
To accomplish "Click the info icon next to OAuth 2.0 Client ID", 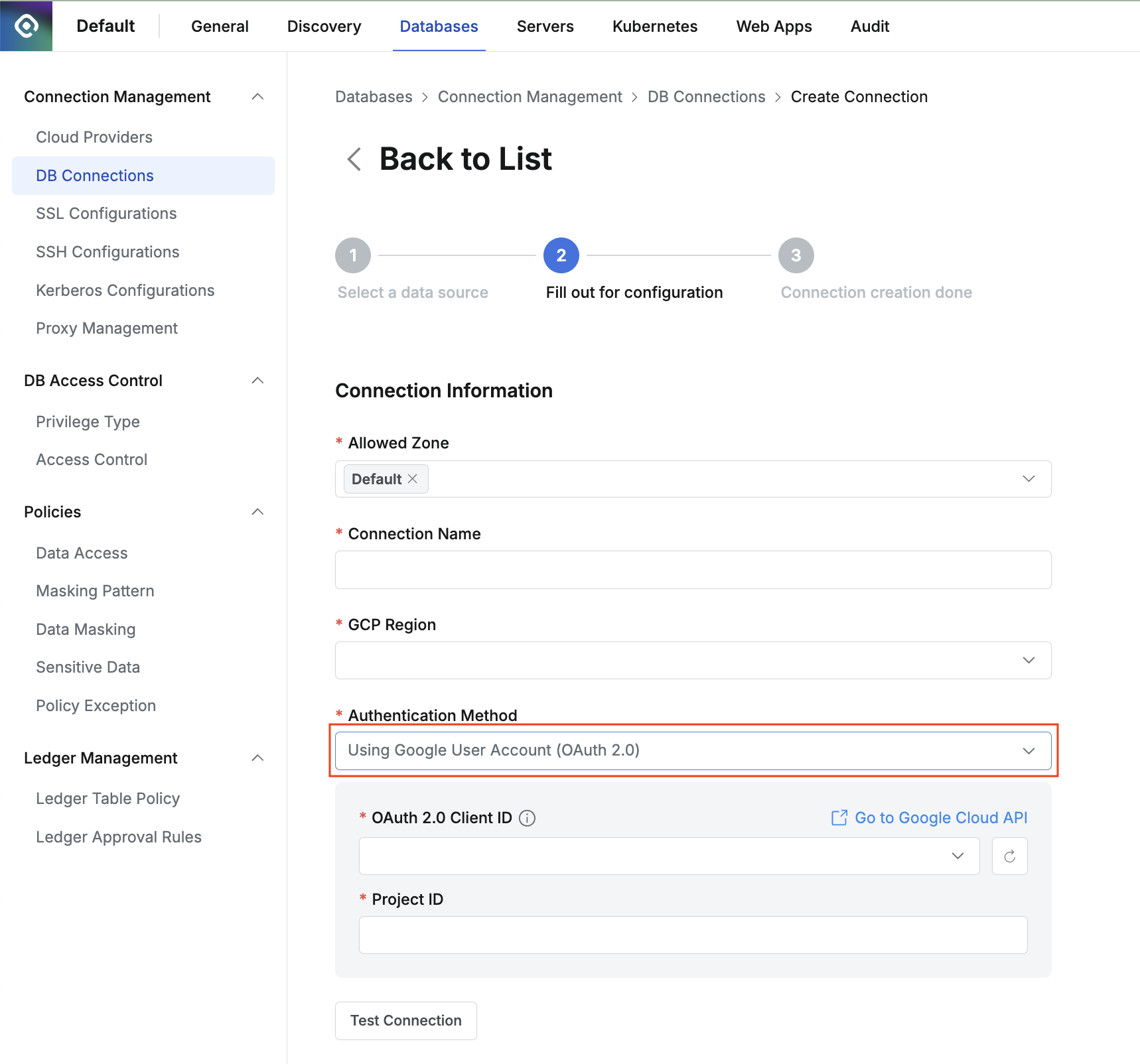I will click(528, 818).
